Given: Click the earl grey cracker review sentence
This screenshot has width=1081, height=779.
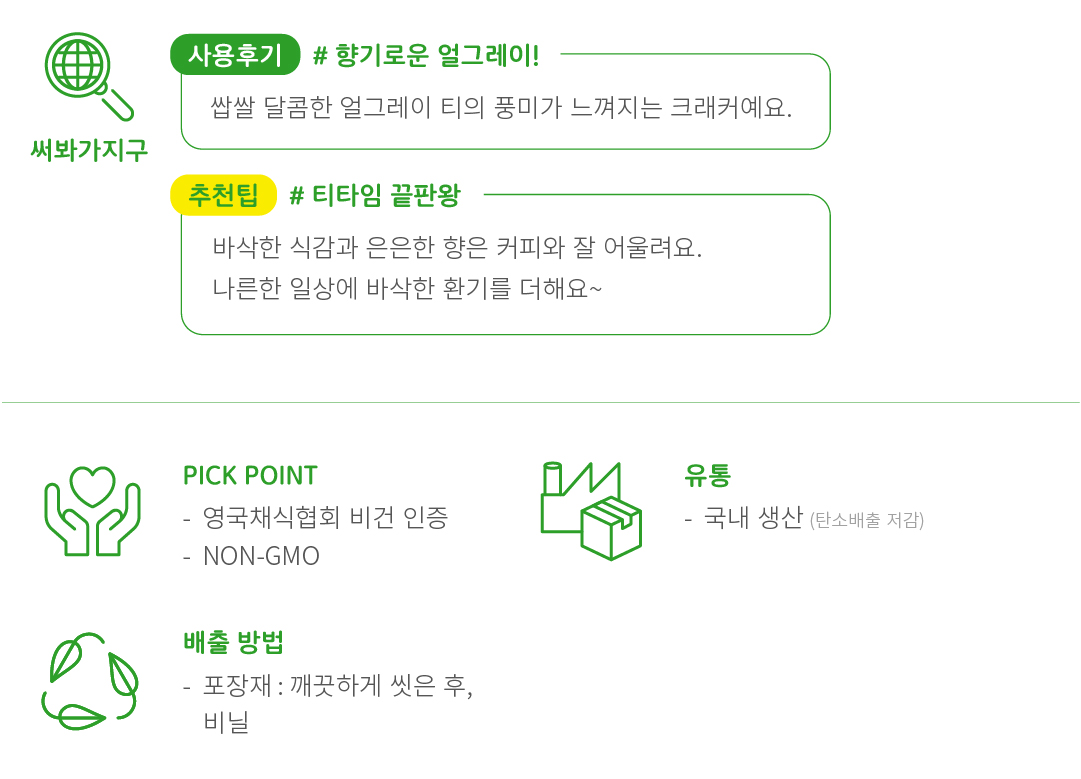Looking at the screenshot, I should click(x=502, y=108).
